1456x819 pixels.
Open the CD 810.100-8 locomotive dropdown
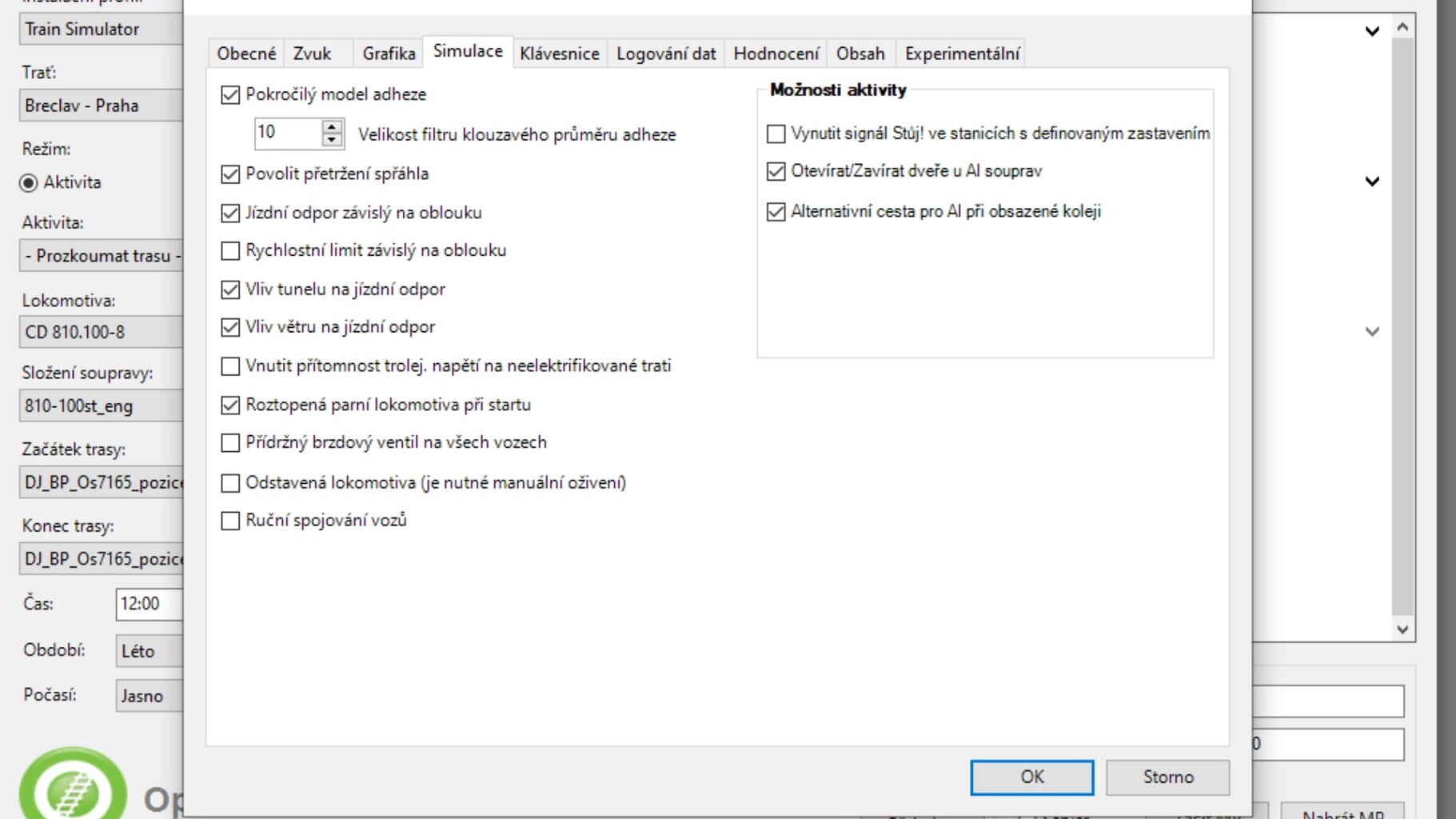[102, 332]
